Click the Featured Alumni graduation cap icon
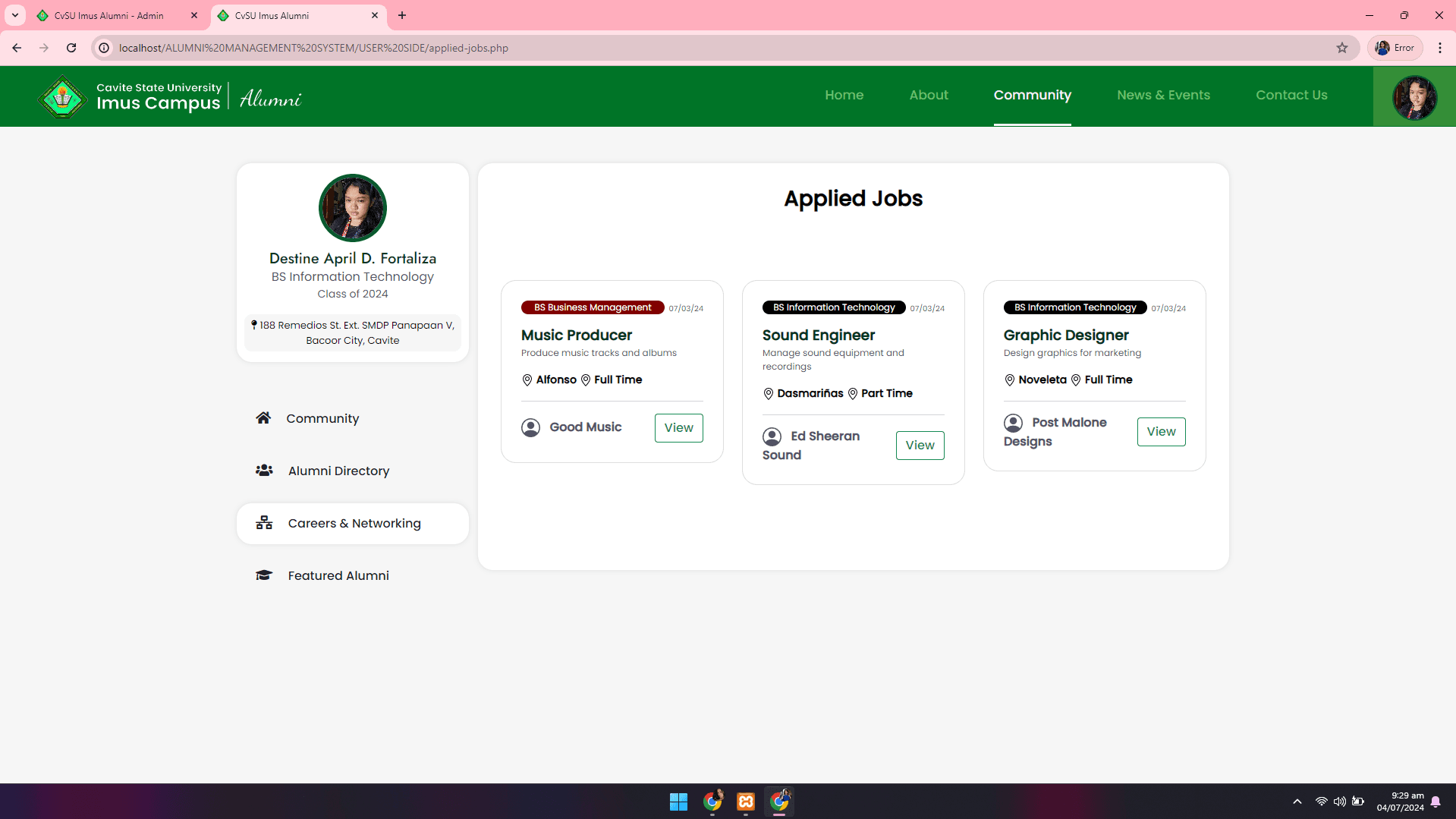The width and height of the screenshot is (1456, 819). pyautogui.click(x=264, y=575)
